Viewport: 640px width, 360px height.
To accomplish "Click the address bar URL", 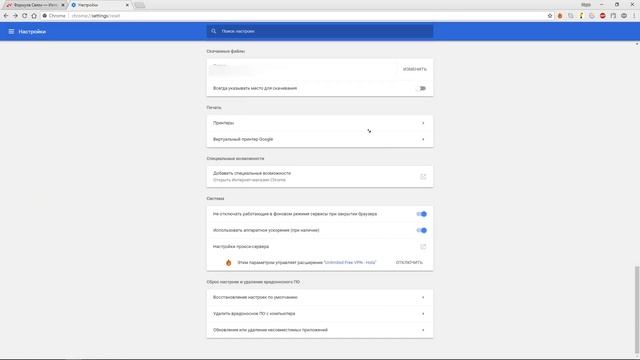I will (96, 16).
